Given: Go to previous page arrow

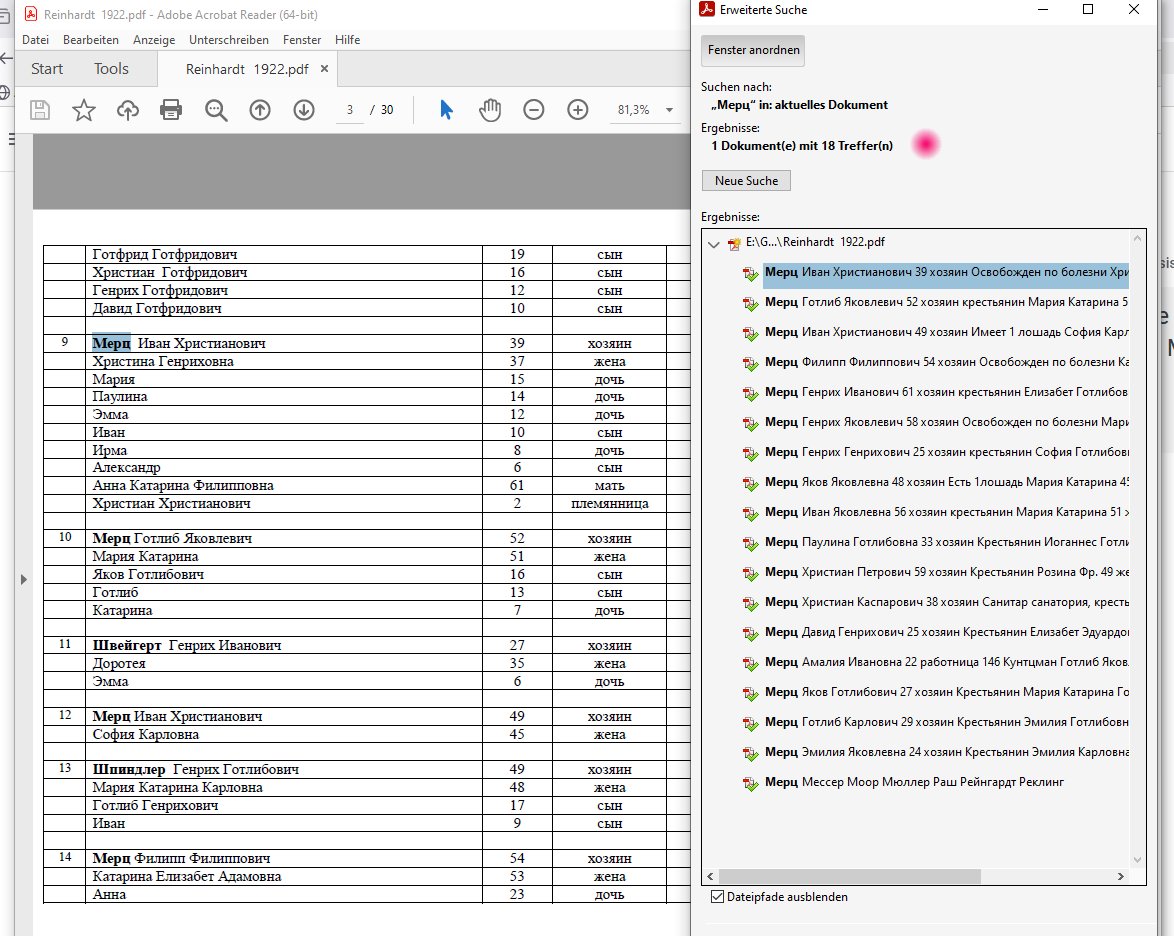Looking at the screenshot, I should pyautogui.click(x=260, y=110).
